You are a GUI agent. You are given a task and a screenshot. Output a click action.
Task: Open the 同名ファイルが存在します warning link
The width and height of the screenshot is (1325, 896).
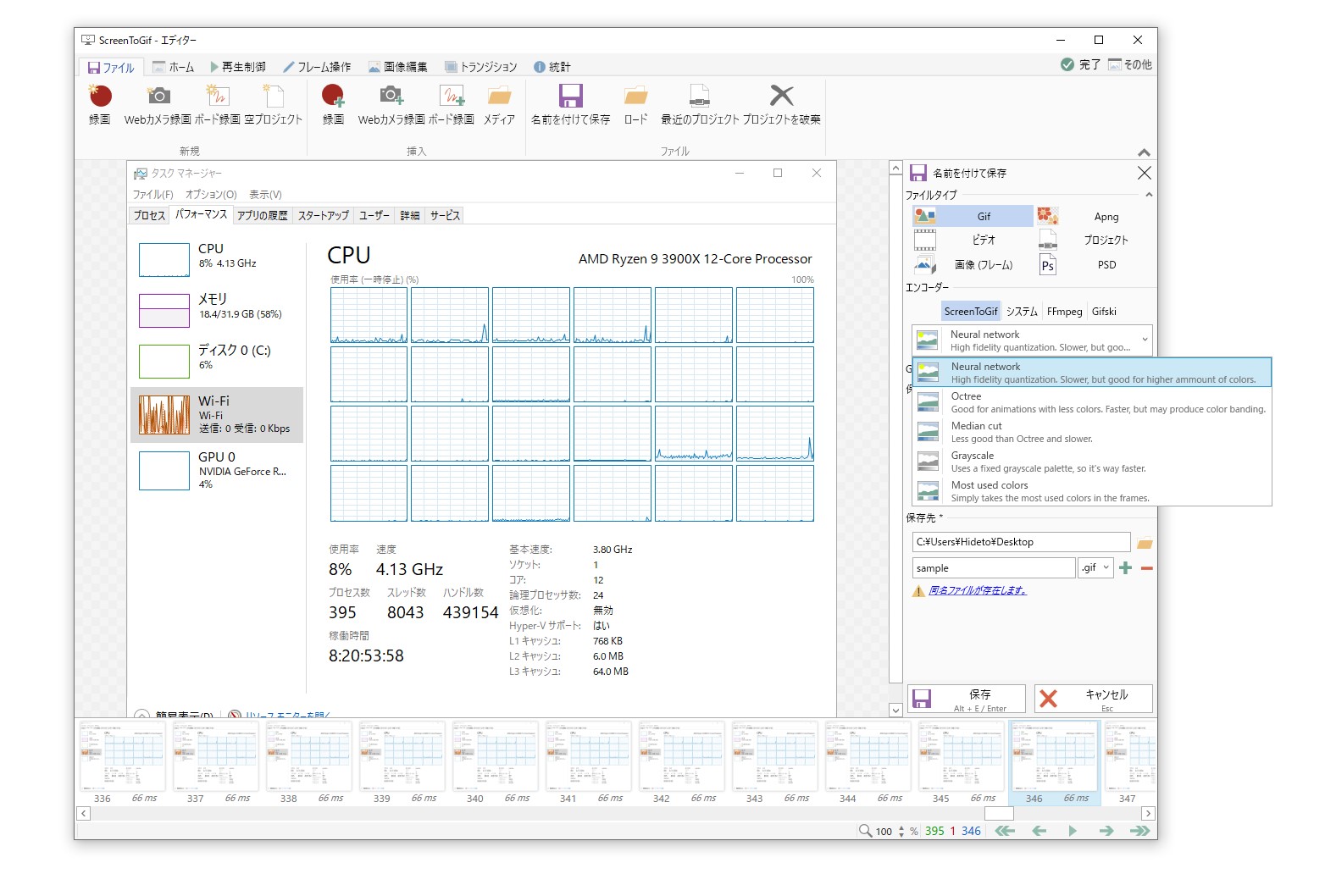978,591
